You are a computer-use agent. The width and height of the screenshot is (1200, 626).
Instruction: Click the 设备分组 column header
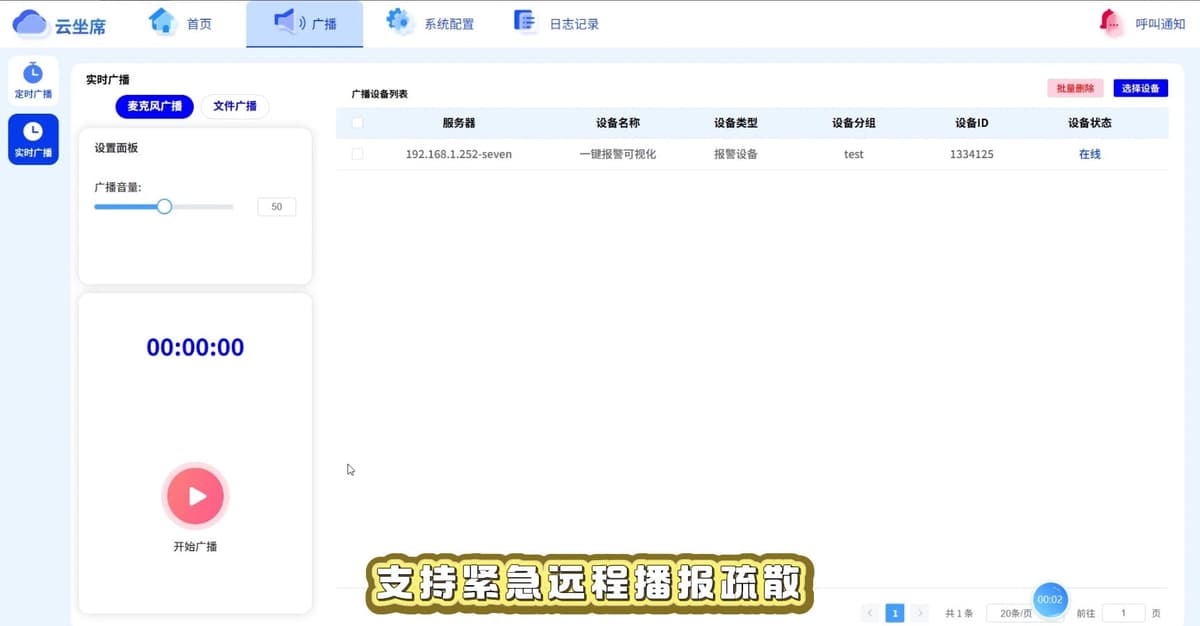[x=854, y=123]
